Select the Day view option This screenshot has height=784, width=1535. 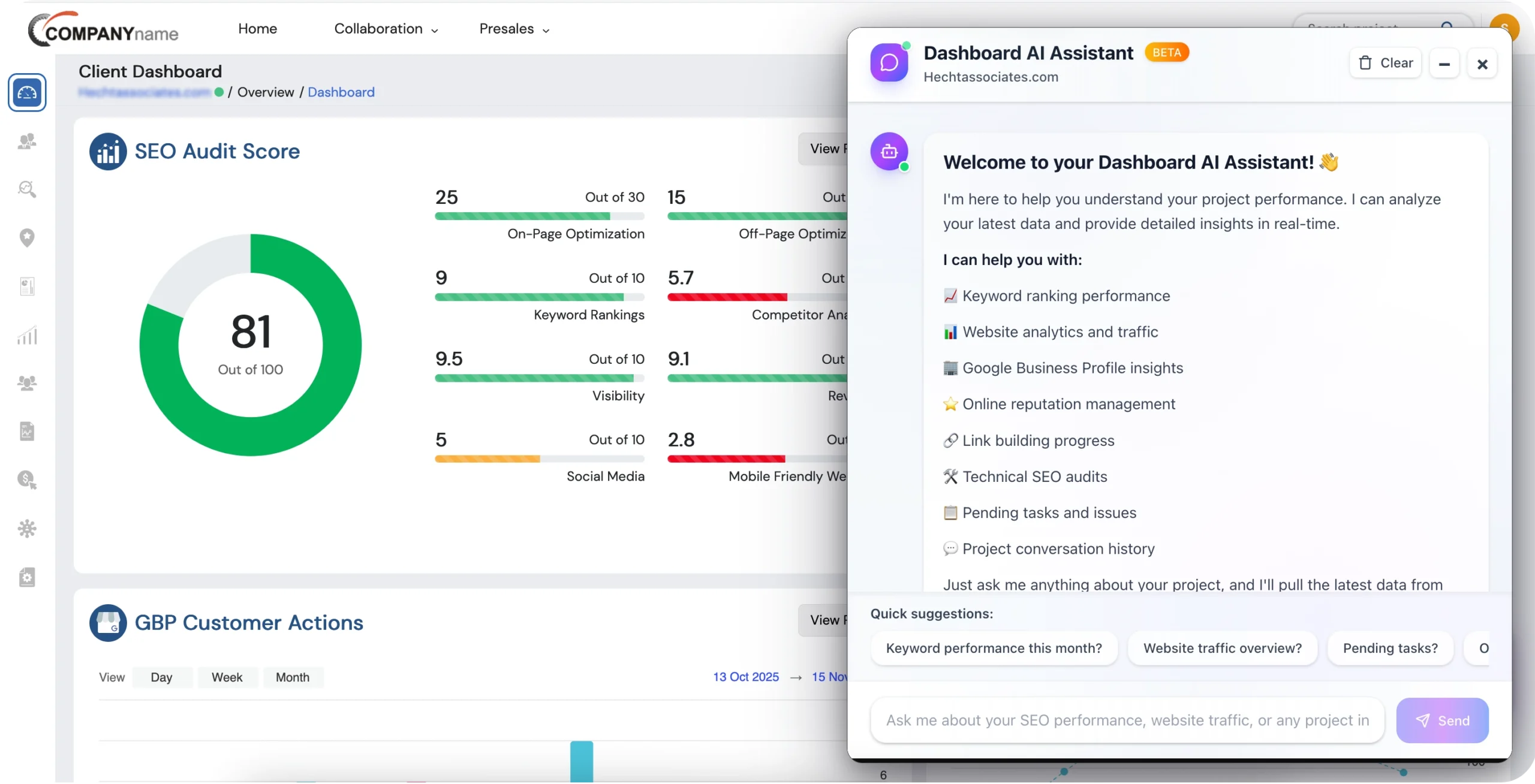(161, 677)
